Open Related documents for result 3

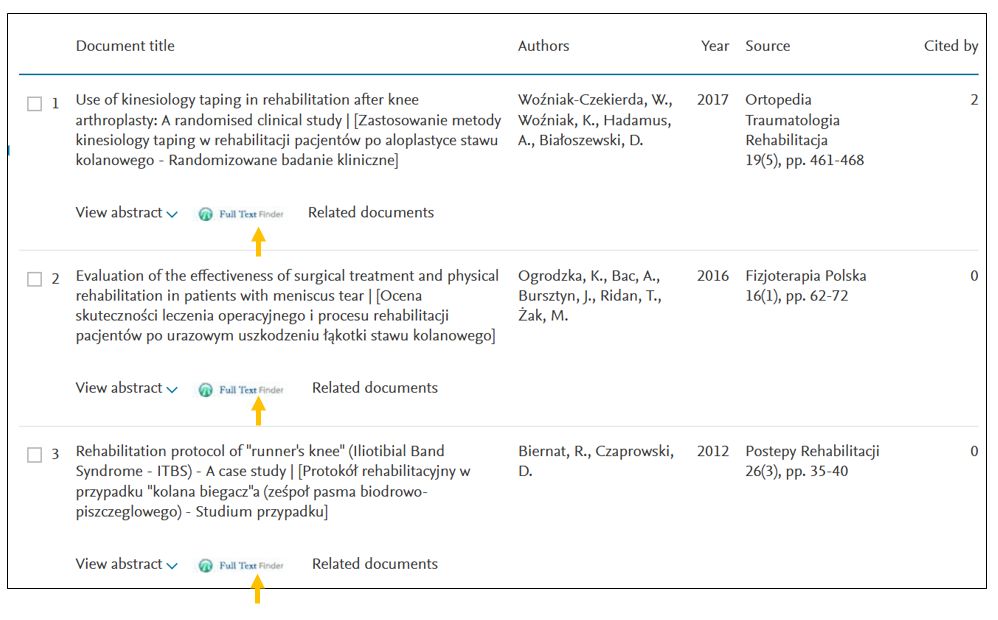pyautogui.click(x=374, y=565)
